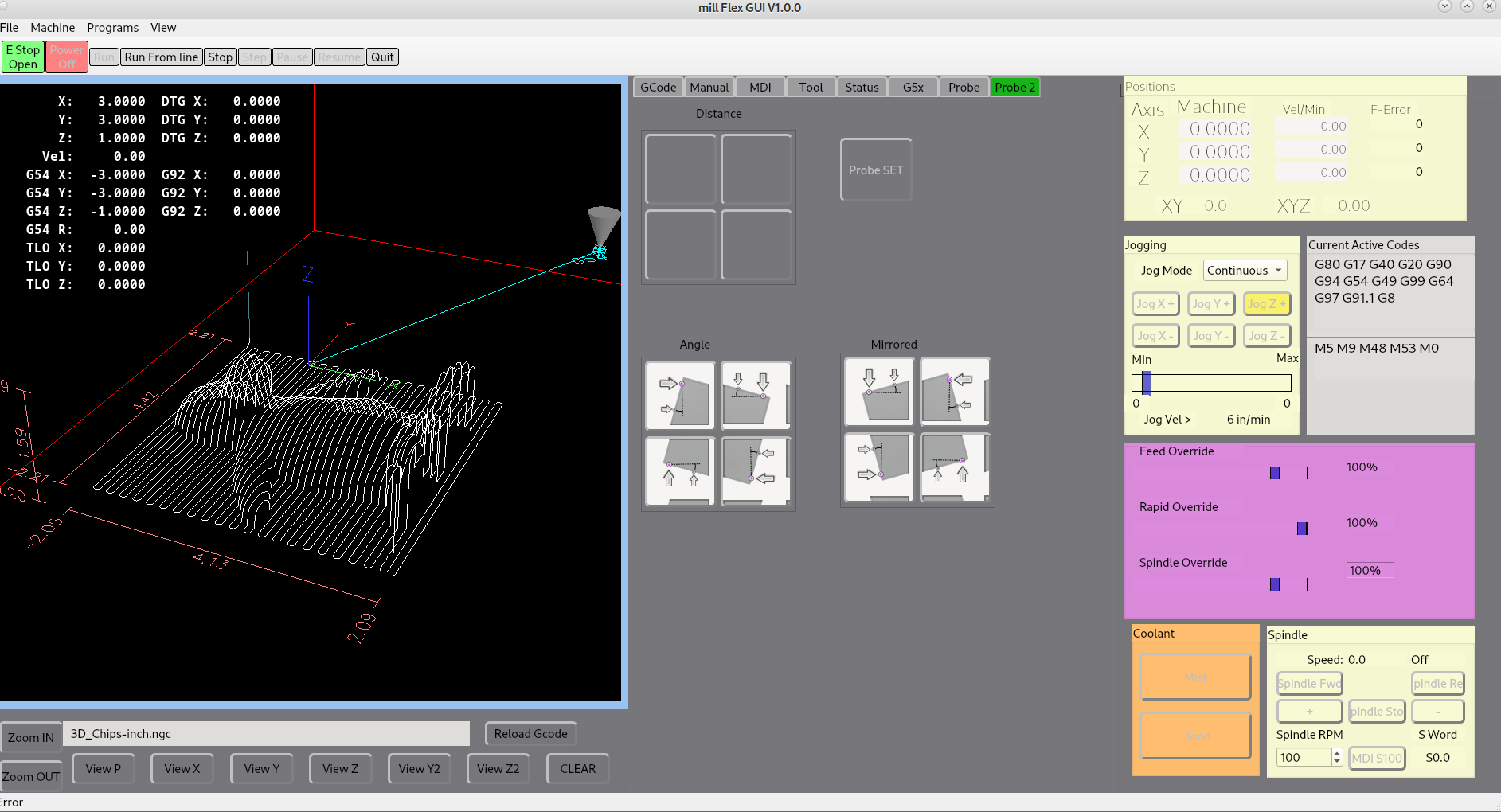Open the Jog Mode Continuous dropdown
1501x812 pixels.
(x=1245, y=271)
